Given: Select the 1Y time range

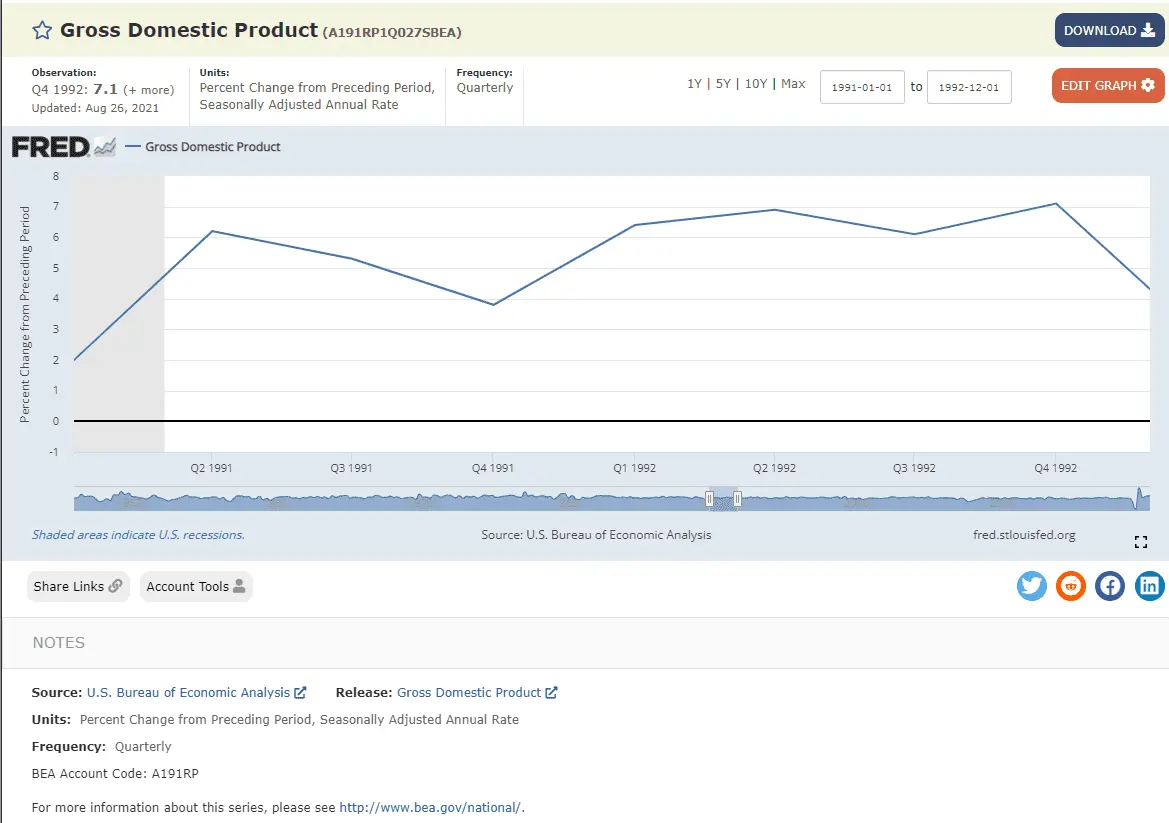Looking at the screenshot, I should click(694, 84).
